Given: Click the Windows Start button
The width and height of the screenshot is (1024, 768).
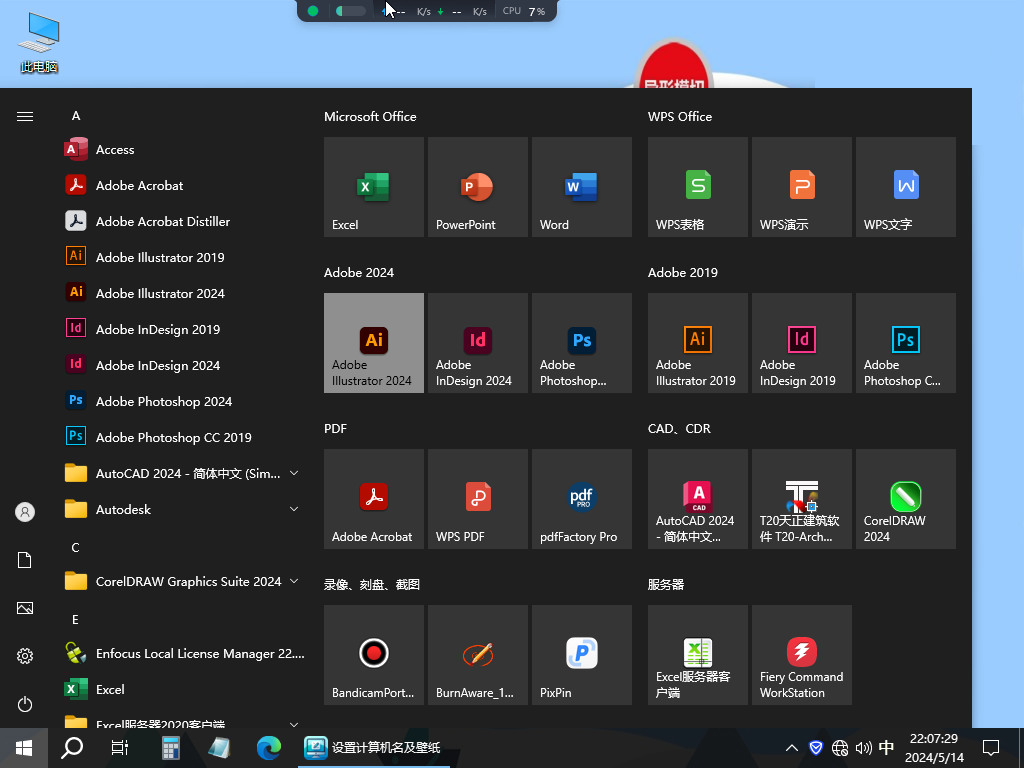Looking at the screenshot, I should pyautogui.click(x=24, y=748).
